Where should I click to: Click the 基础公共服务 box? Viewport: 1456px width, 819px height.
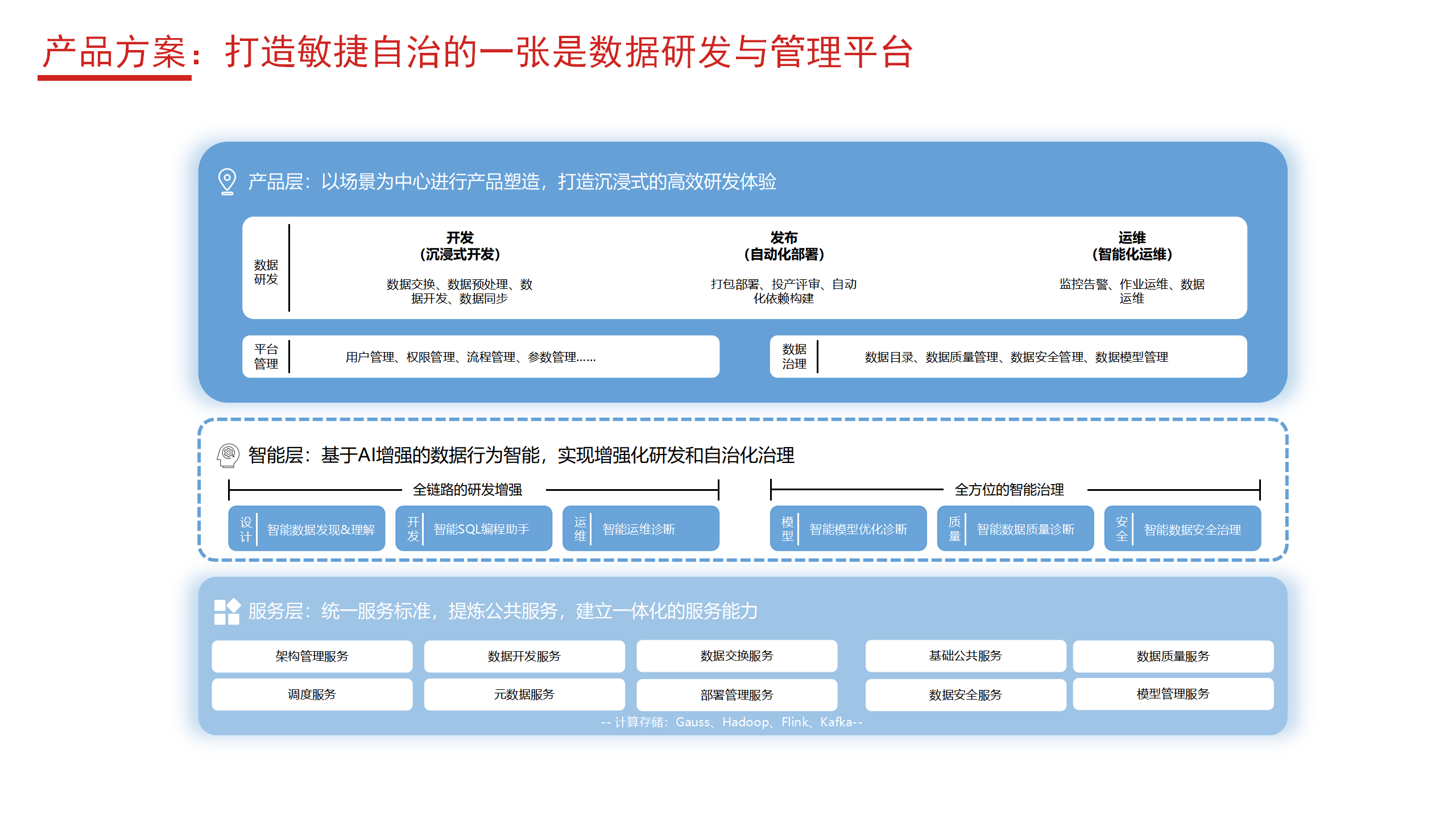tap(966, 656)
